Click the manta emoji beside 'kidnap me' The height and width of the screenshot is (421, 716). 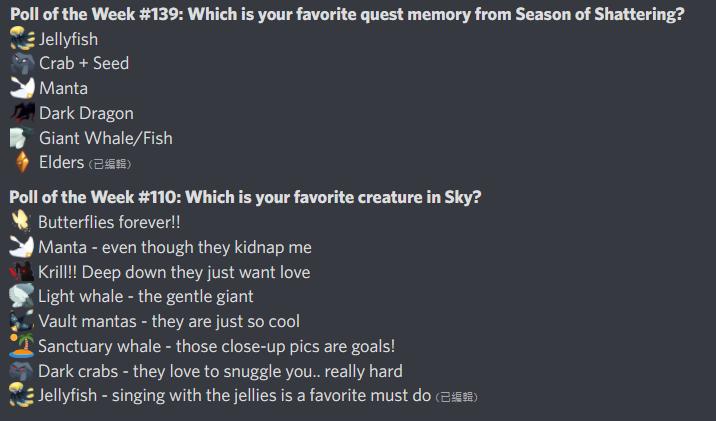tap(21, 247)
